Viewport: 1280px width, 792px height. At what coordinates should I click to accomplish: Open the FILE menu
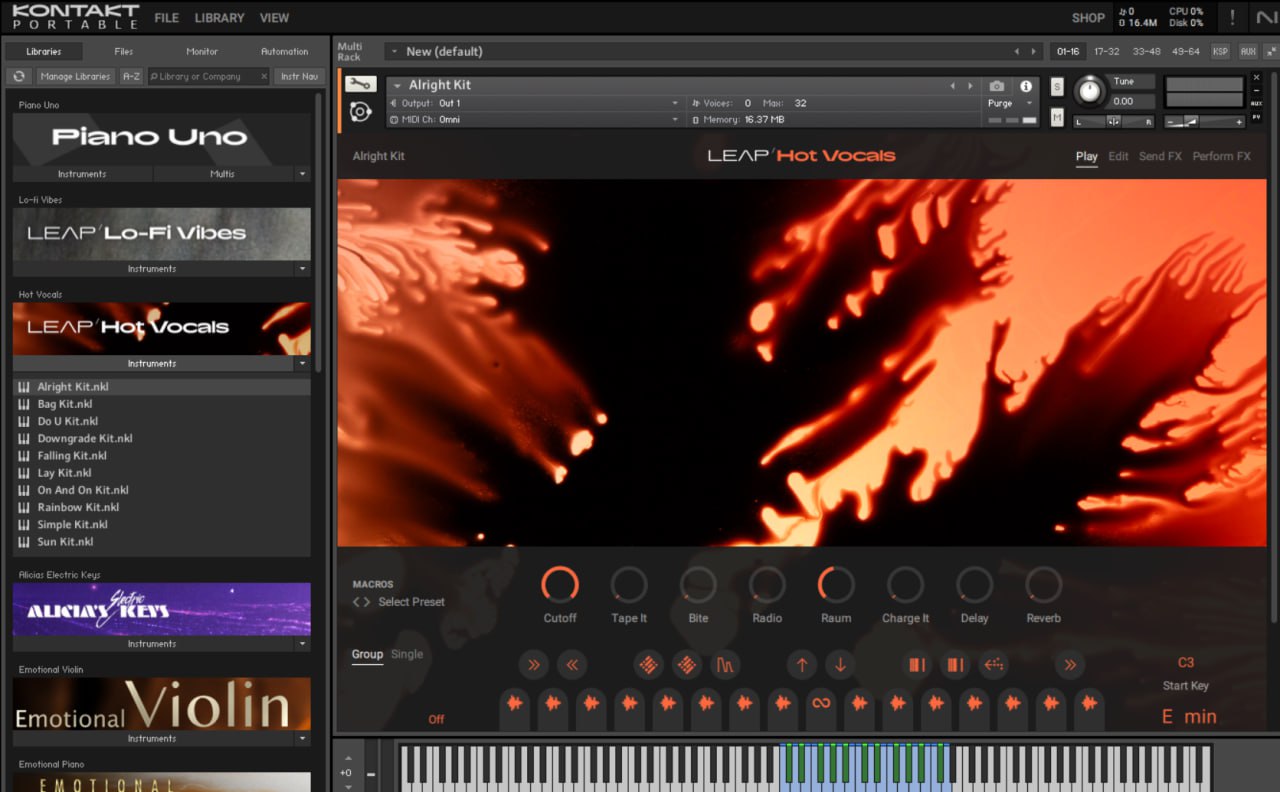click(167, 18)
